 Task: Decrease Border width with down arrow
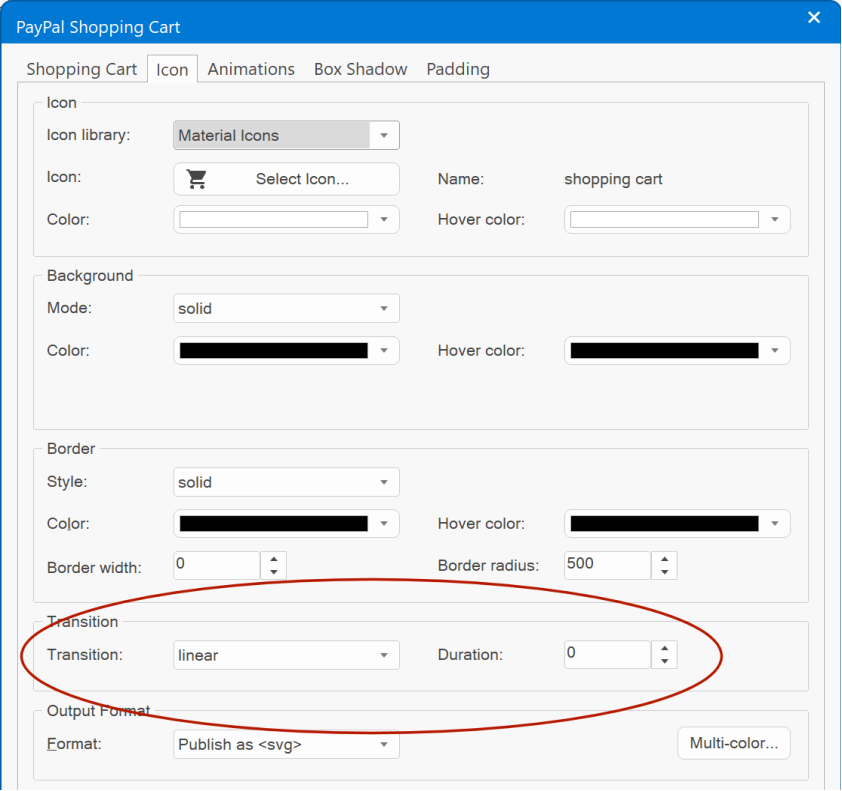[274, 572]
